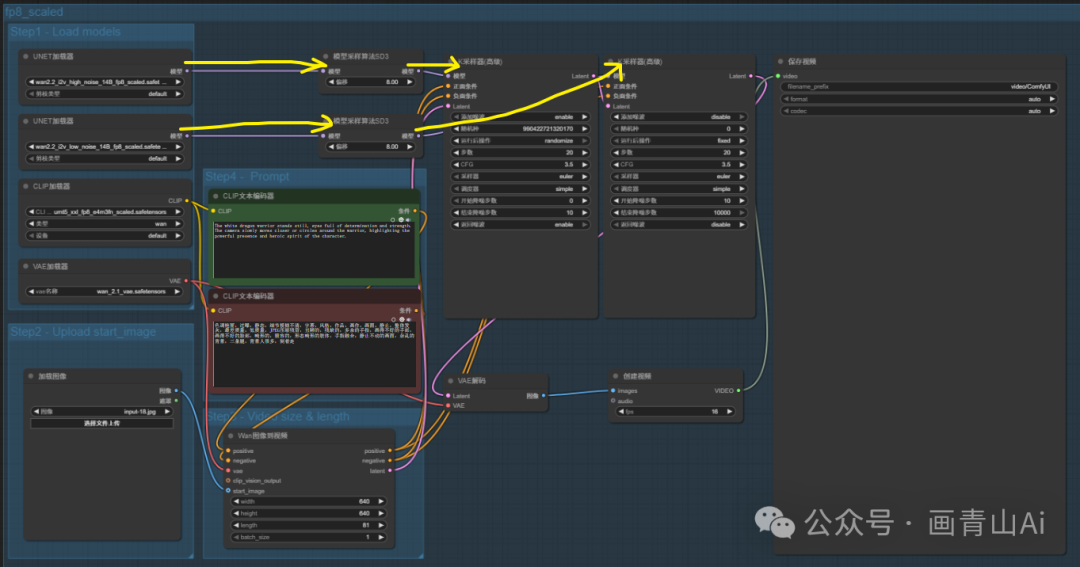This screenshot has height=567, width=1080.
Task: Click the 随机种 seed field 990422721320170
Action: coord(521,129)
